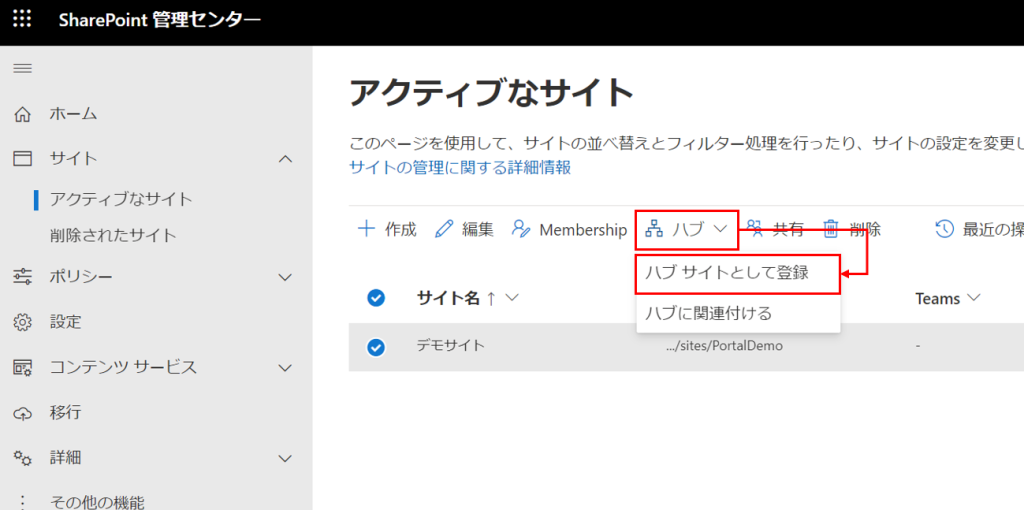Open Settings gear icon in sidebar
Viewport: 1024px width, 510px height.
[22, 322]
